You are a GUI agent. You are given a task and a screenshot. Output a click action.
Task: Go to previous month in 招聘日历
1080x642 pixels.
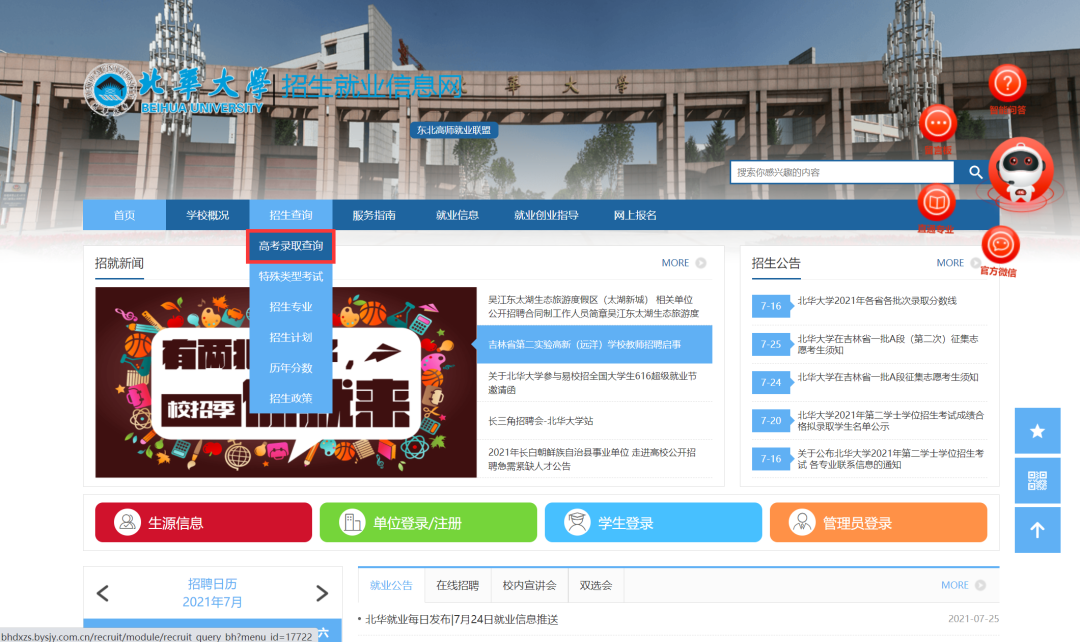tap(103, 593)
